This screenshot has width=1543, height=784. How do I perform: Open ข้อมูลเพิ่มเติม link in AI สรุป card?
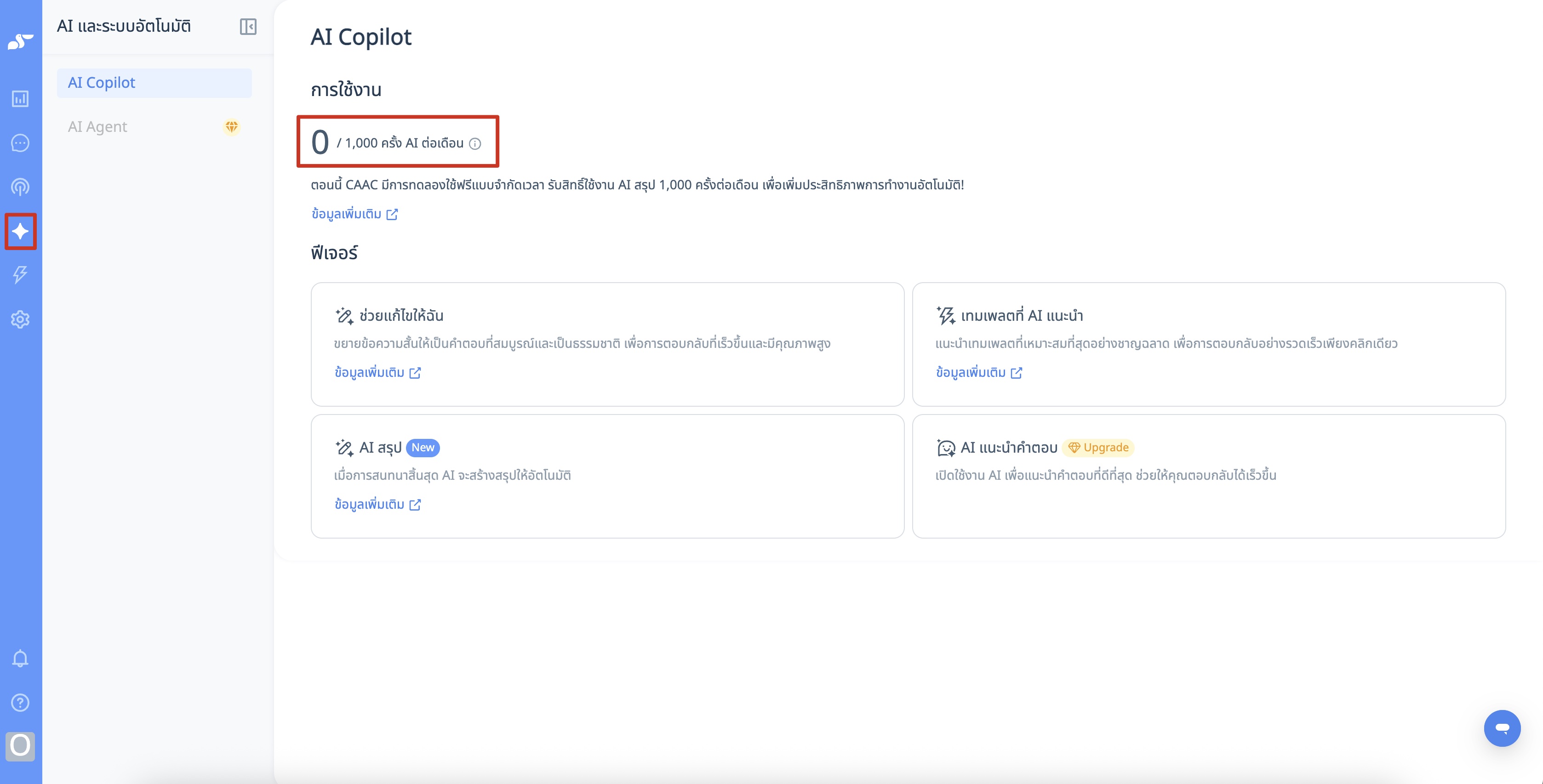[x=378, y=504]
